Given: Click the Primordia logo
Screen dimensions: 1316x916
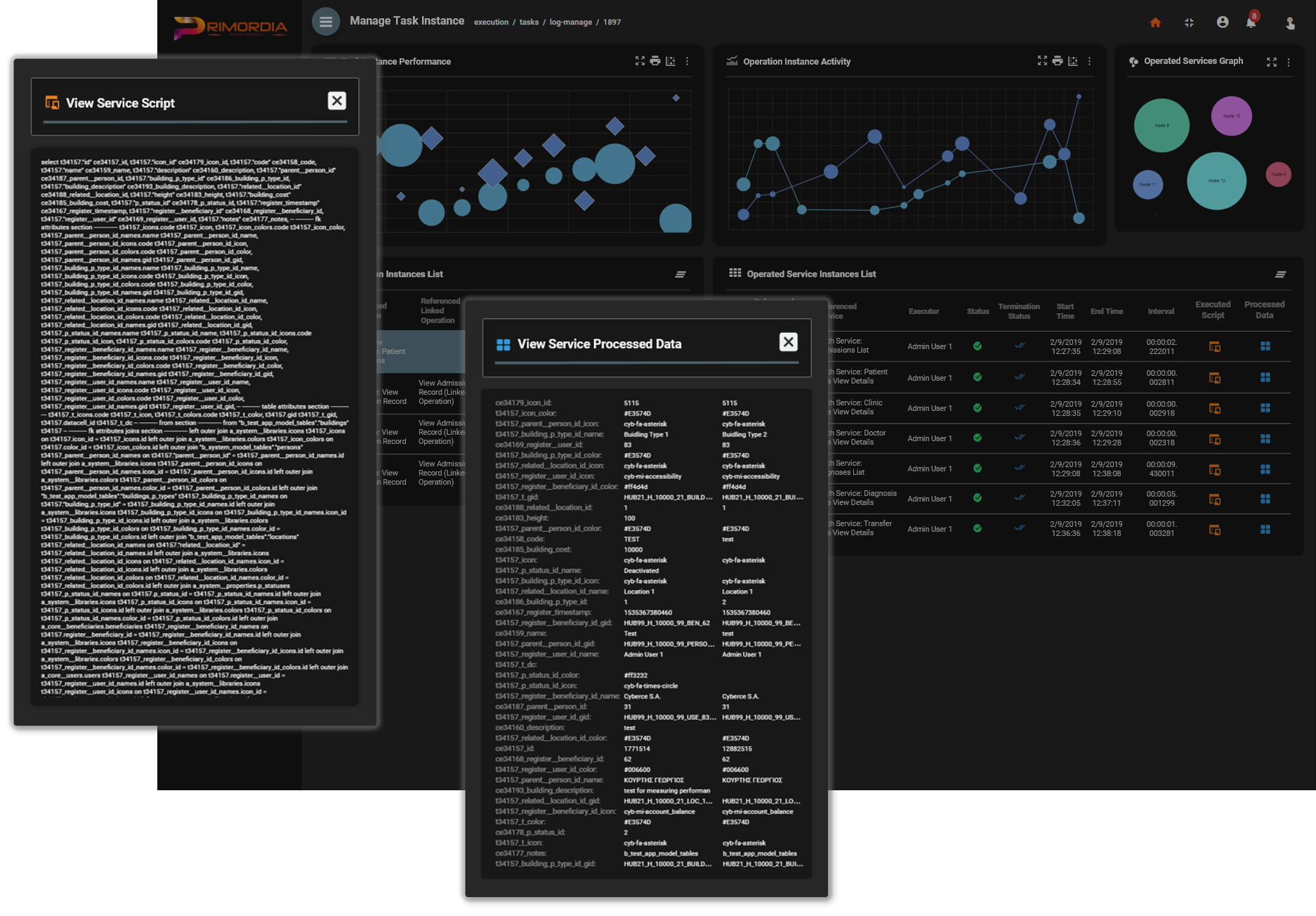Looking at the screenshot, I should click(x=230, y=27).
